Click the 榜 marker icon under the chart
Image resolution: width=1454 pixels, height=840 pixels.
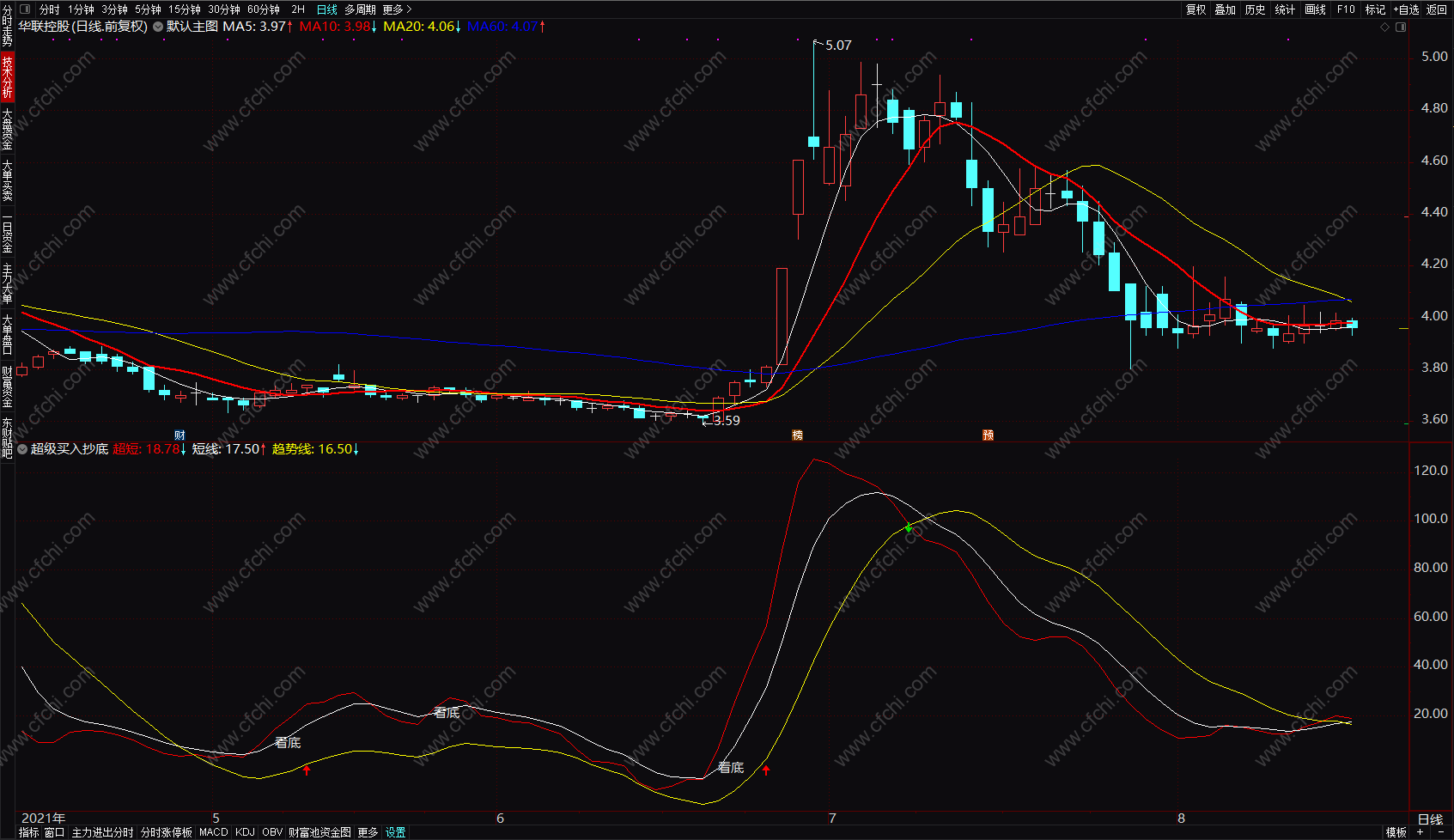[x=797, y=435]
